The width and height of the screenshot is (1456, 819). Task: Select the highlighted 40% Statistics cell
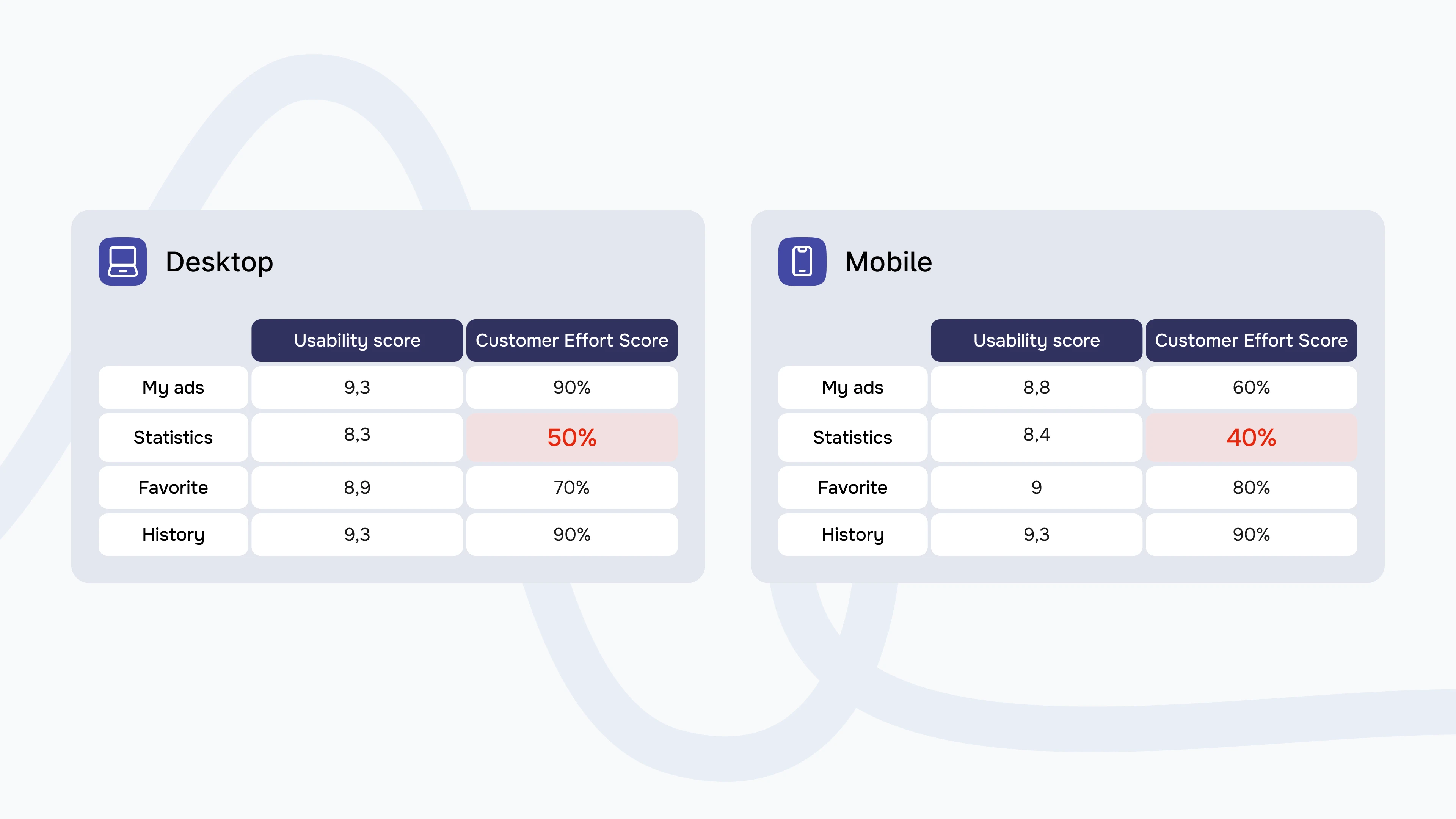(x=1251, y=438)
